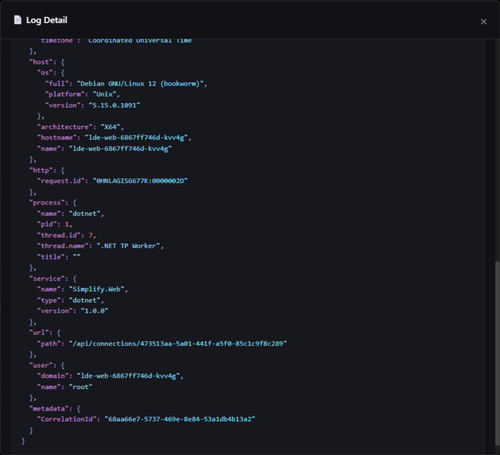Image resolution: width=500 pixels, height=455 pixels.
Task: Click the Log Detail title text
Action: 47,20
